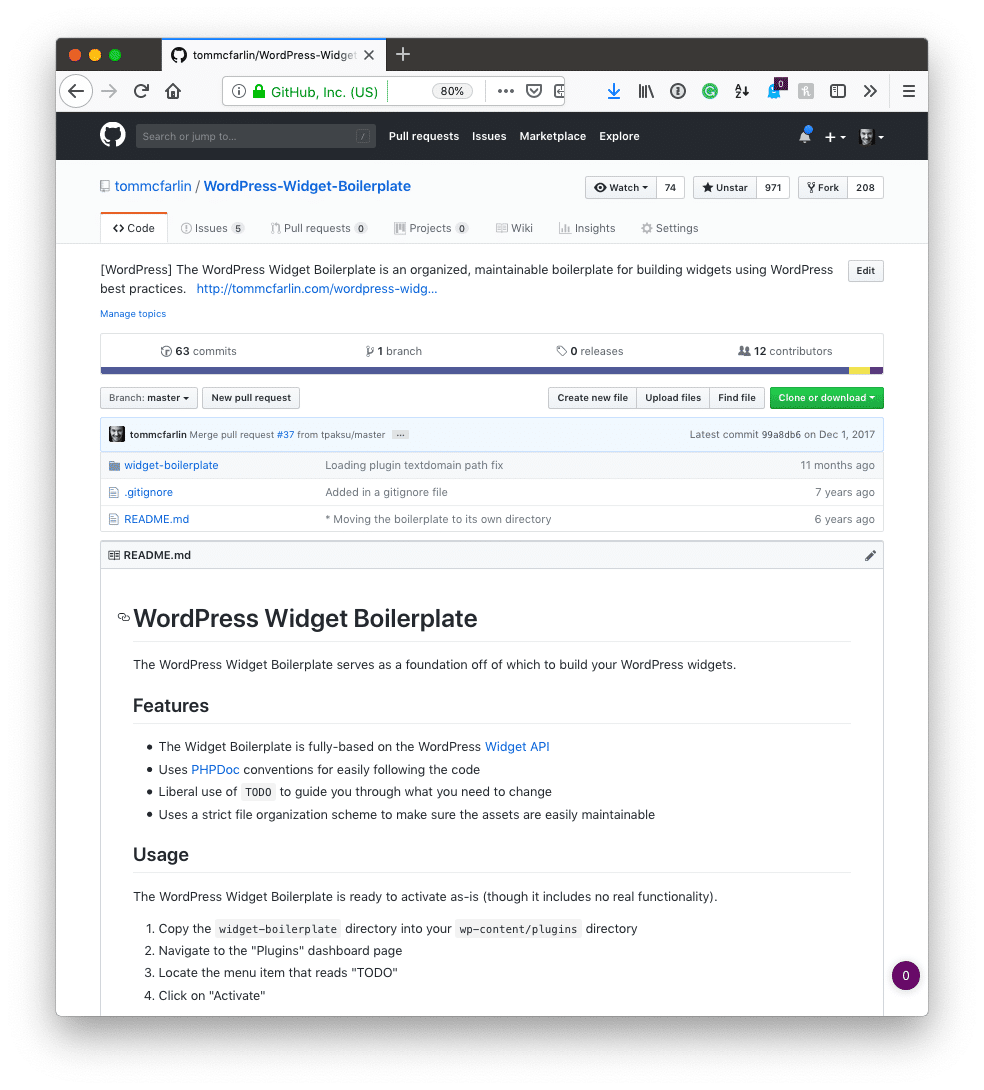Open the Clone or download dropdown
The height and width of the screenshot is (1090, 984).
click(x=826, y=397)
